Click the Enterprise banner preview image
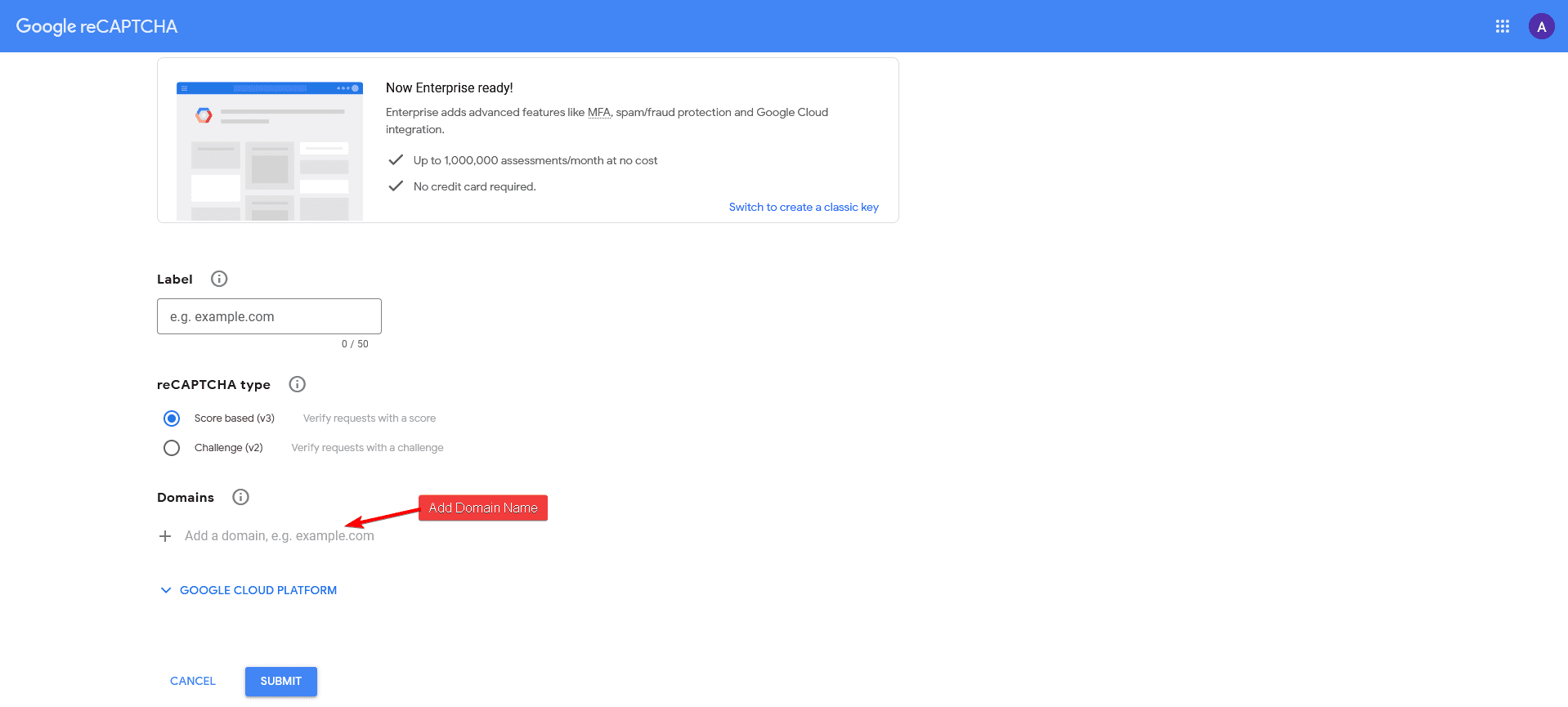Screen dimensions: 1568x707 coord(269,150)
